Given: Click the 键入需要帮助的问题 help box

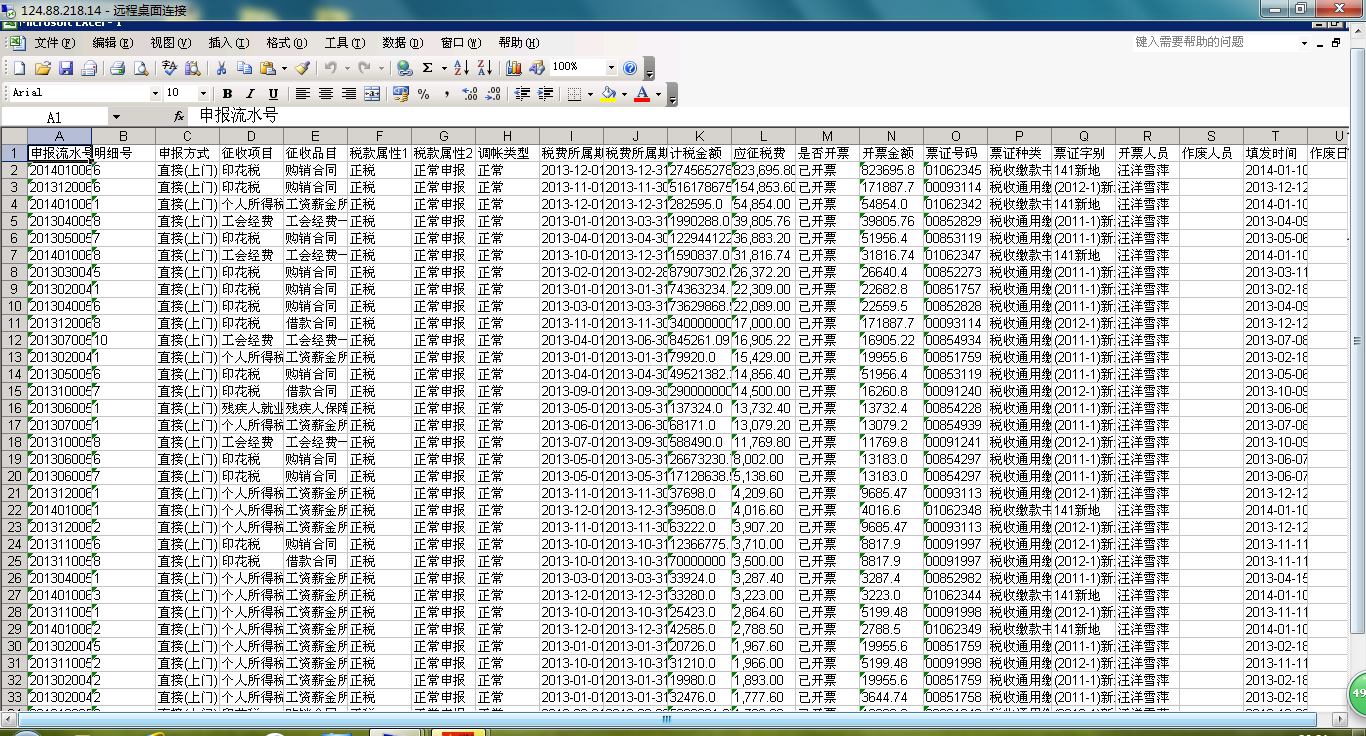Looking at the screenshot, I should pyautogui.click(x=1214, y=42).
